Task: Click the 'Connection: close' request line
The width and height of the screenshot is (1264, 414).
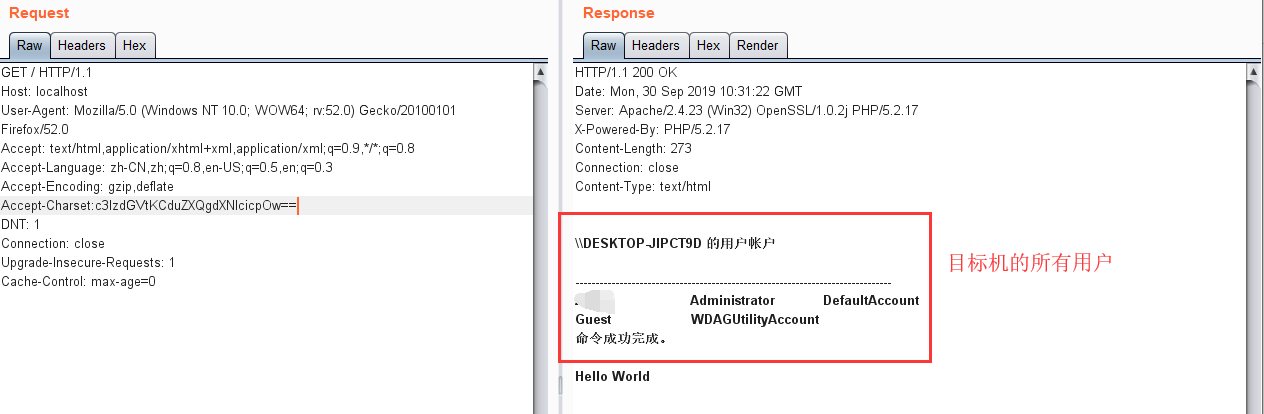Action: pos(53,244)
